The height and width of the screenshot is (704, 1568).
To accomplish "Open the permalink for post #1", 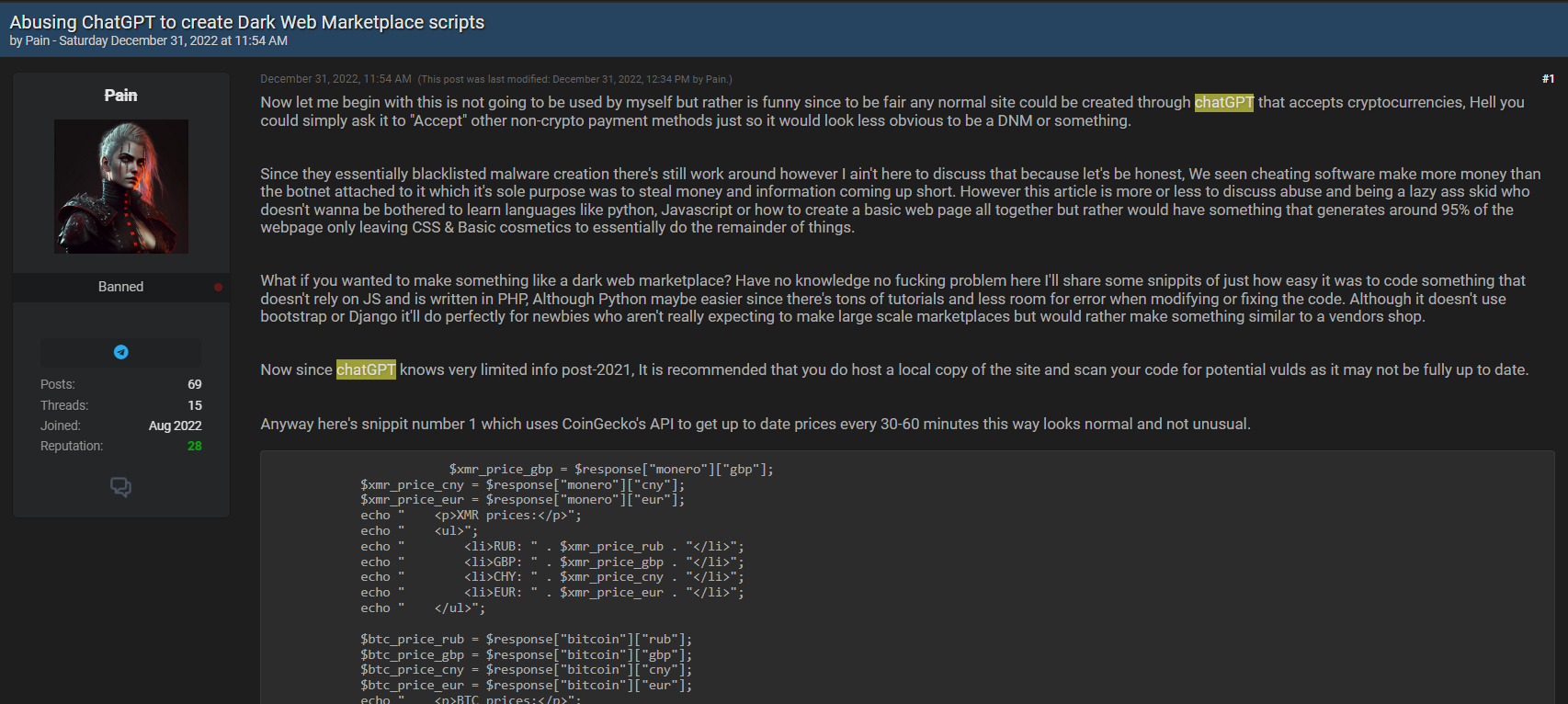I will 1548,79.
